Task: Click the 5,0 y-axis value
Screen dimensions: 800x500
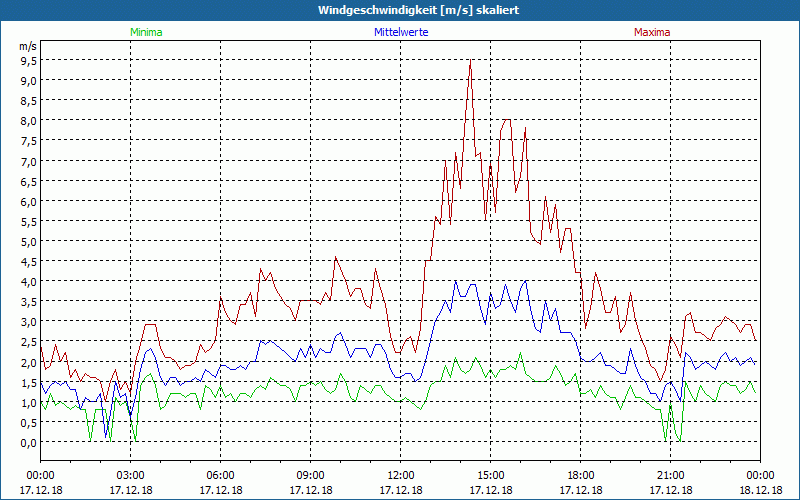Action: point(28,242)
